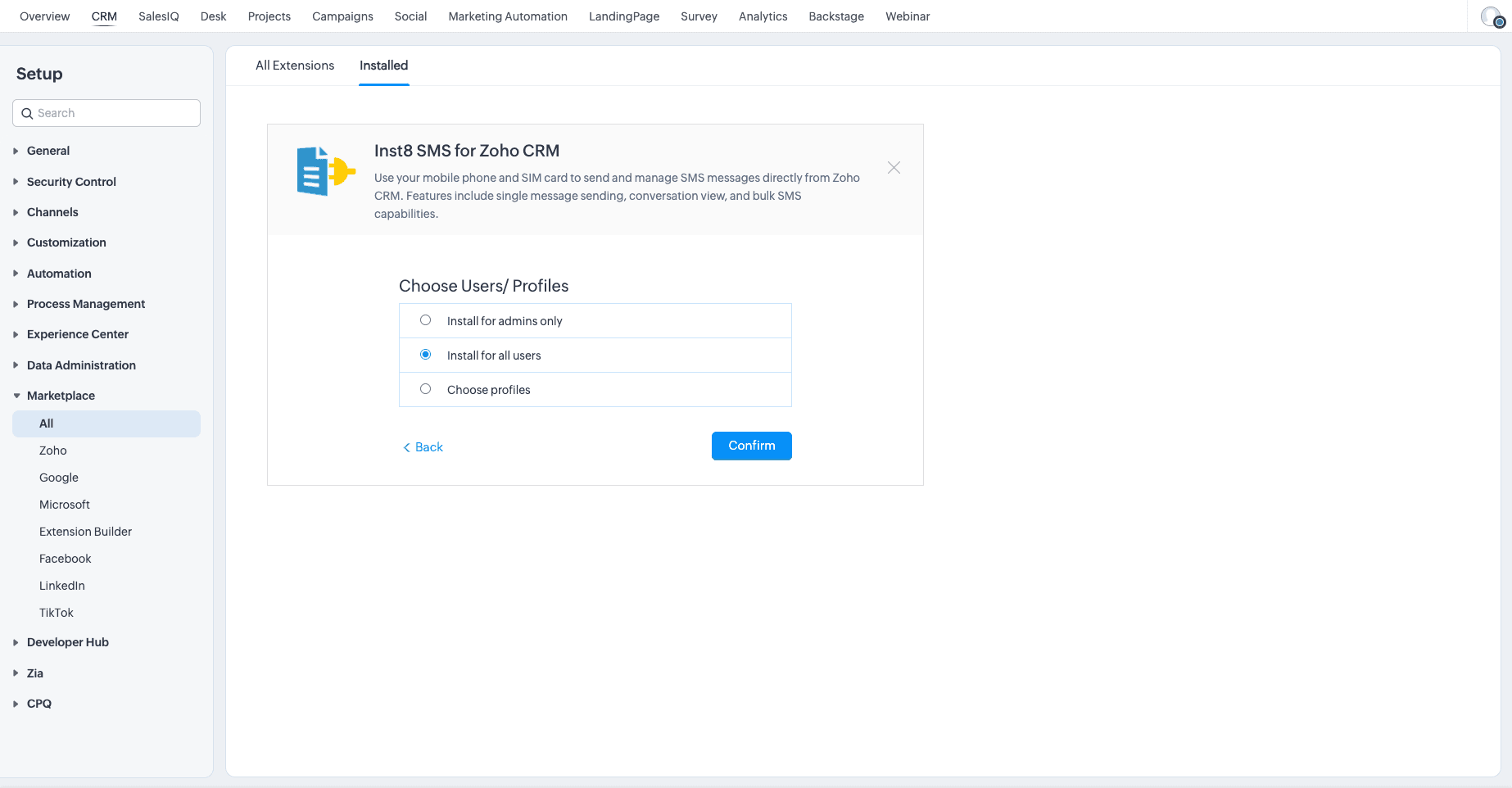1512x788 pixels.
Task: Confirm the extension installation
Action: click(x=752, y=446)
